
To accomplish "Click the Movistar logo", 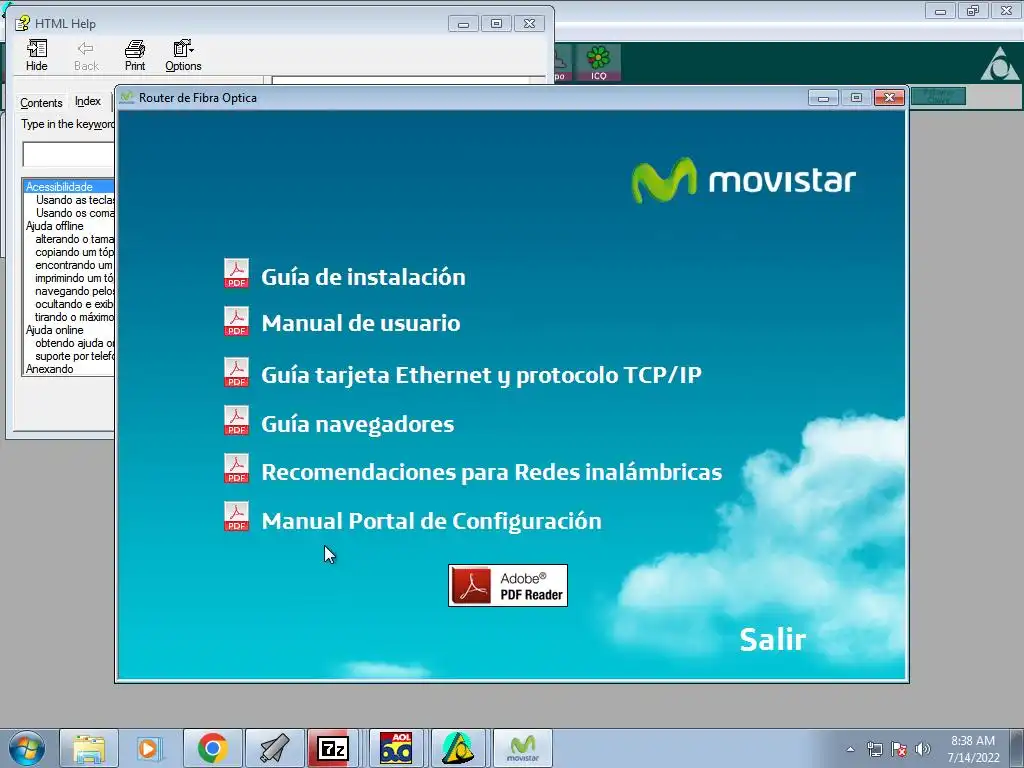I will click(x=743, y=180).
